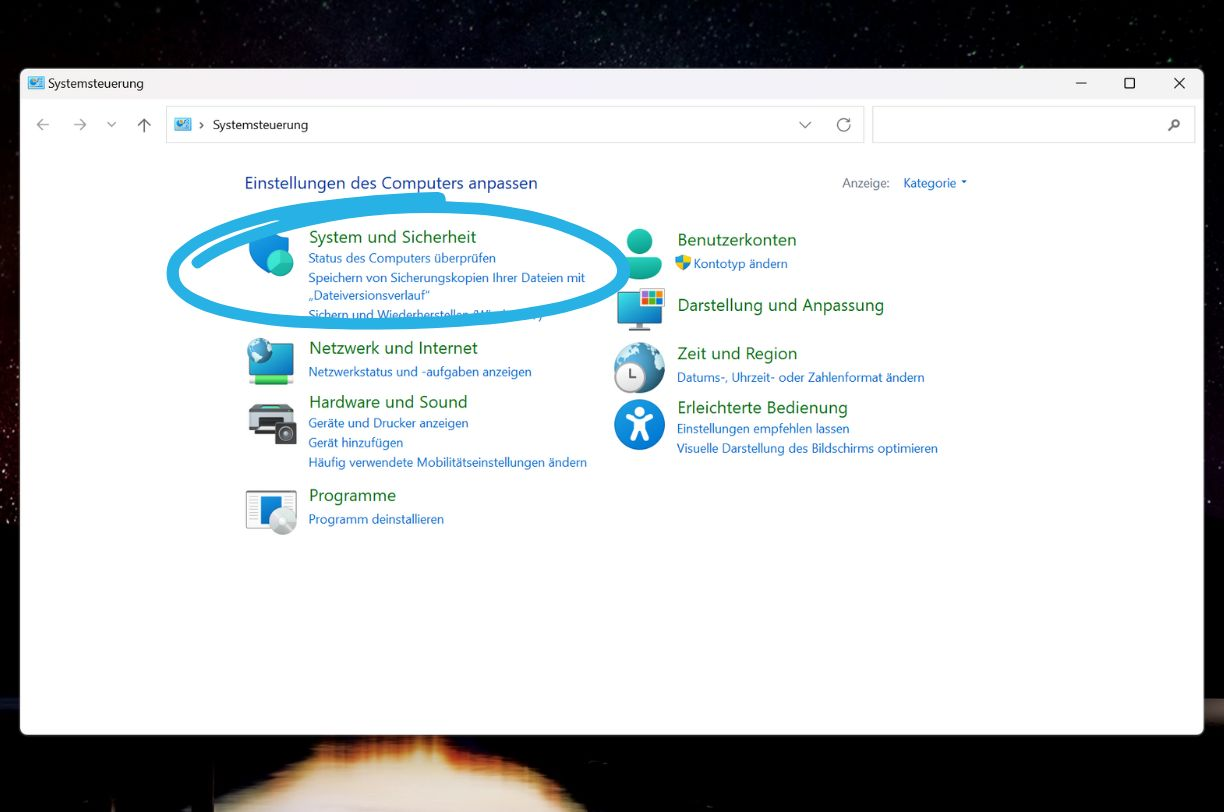Open recent locations dropdown arrow
This screenshot has height=812, width=1224.
pos(111,125)
